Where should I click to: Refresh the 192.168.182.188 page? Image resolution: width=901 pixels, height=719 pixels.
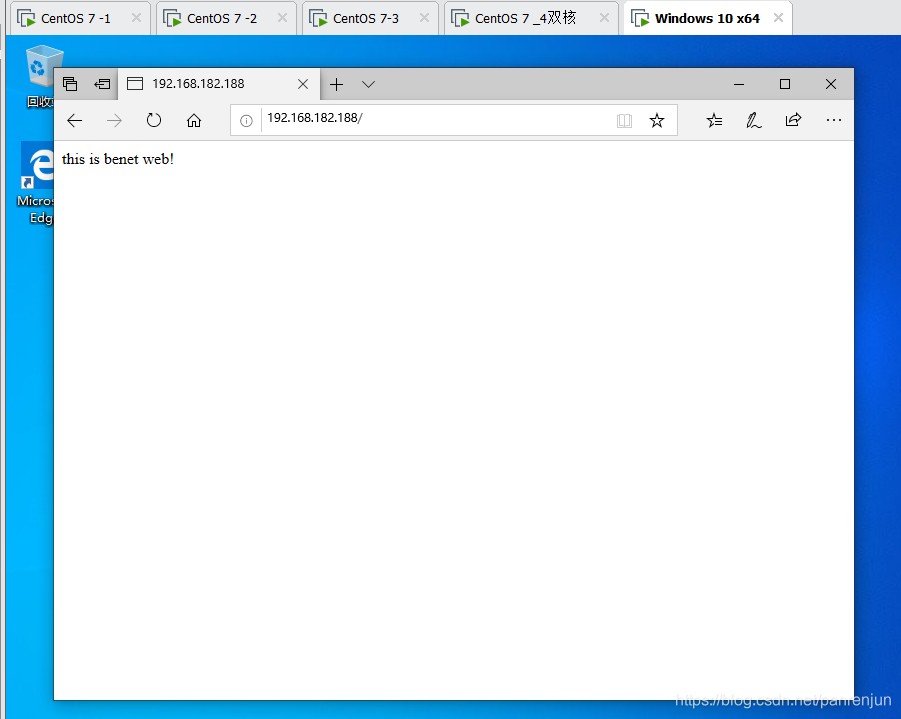tap(153, 121)
